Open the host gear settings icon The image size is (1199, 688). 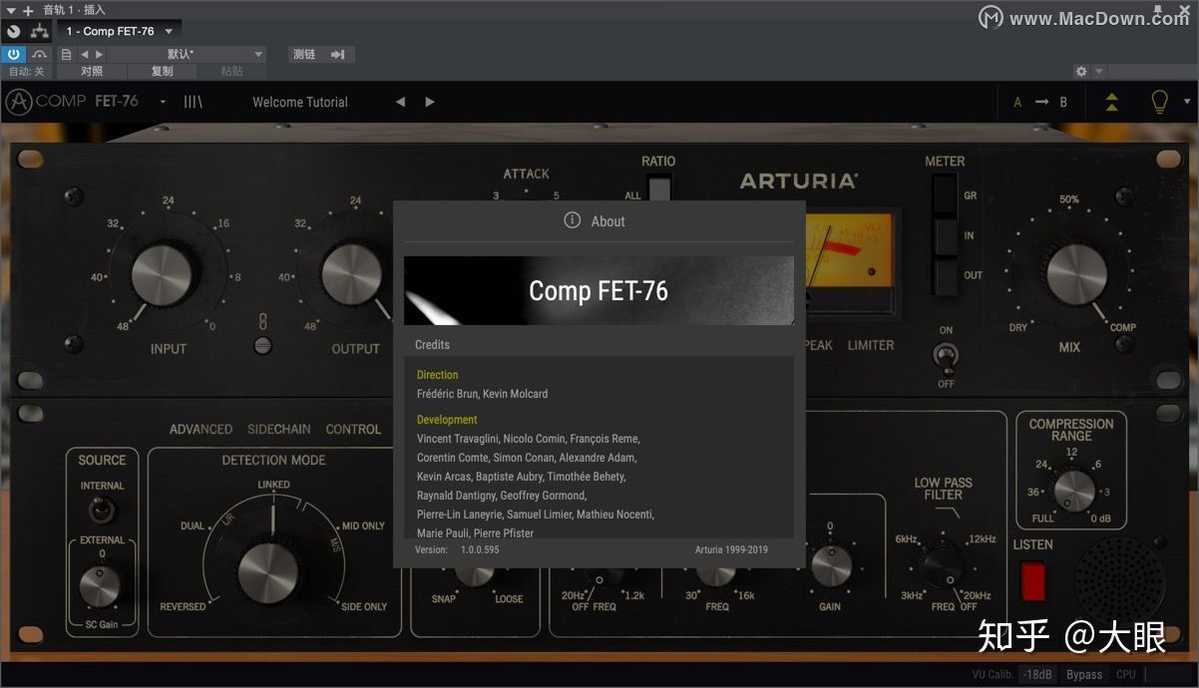1081,71
